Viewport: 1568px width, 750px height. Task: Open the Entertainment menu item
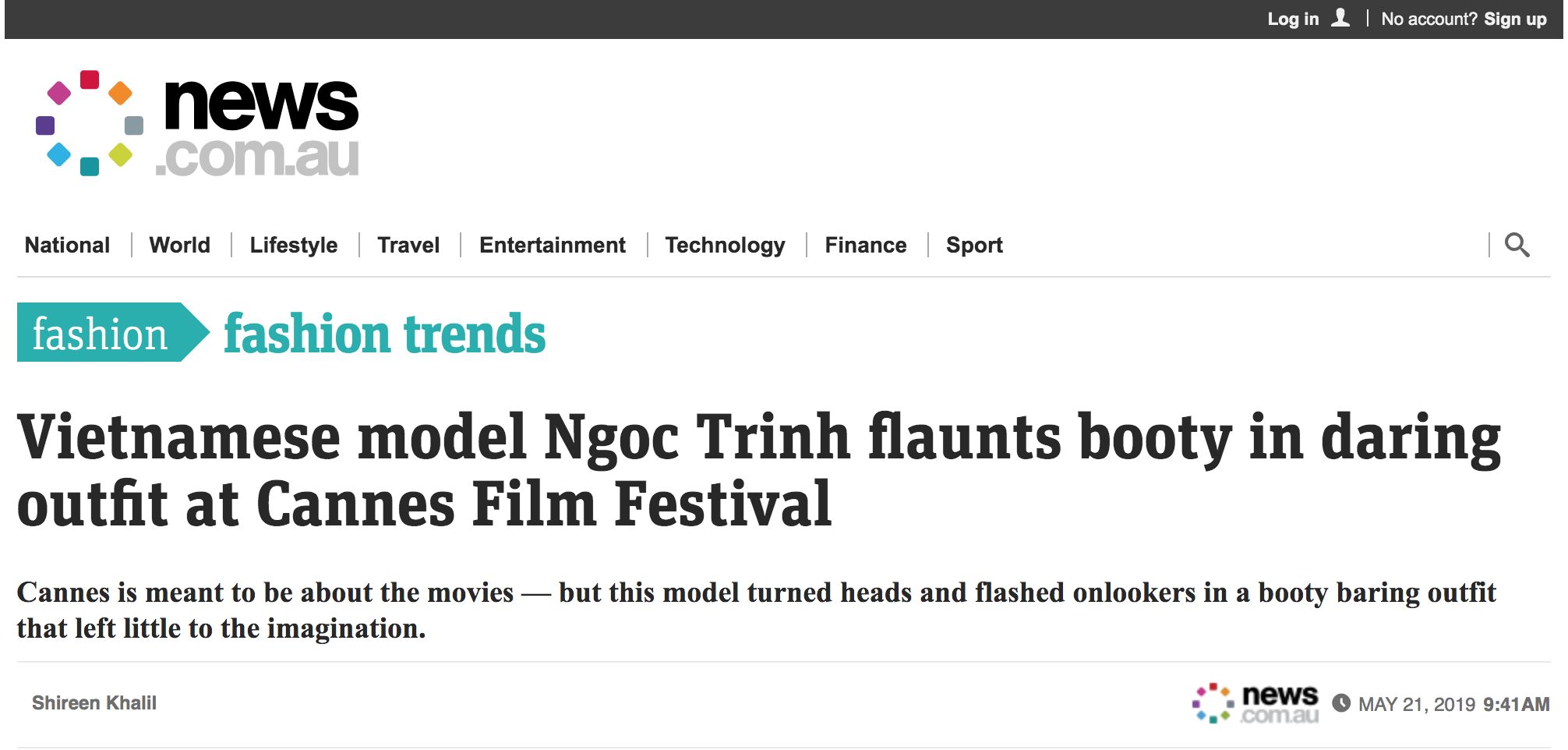[x=552, y=245]
